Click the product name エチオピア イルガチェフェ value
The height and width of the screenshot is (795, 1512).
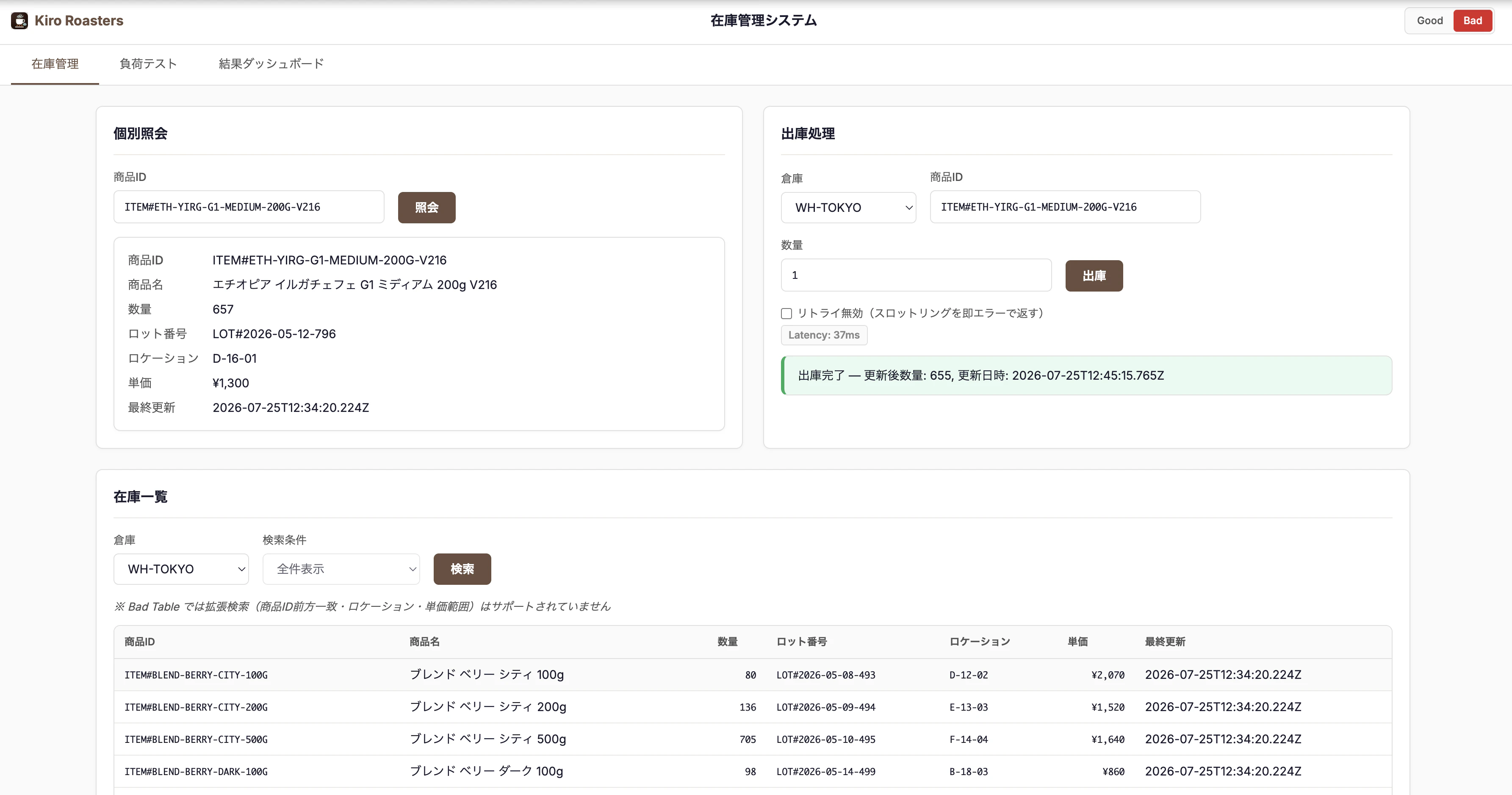[354, 285]
